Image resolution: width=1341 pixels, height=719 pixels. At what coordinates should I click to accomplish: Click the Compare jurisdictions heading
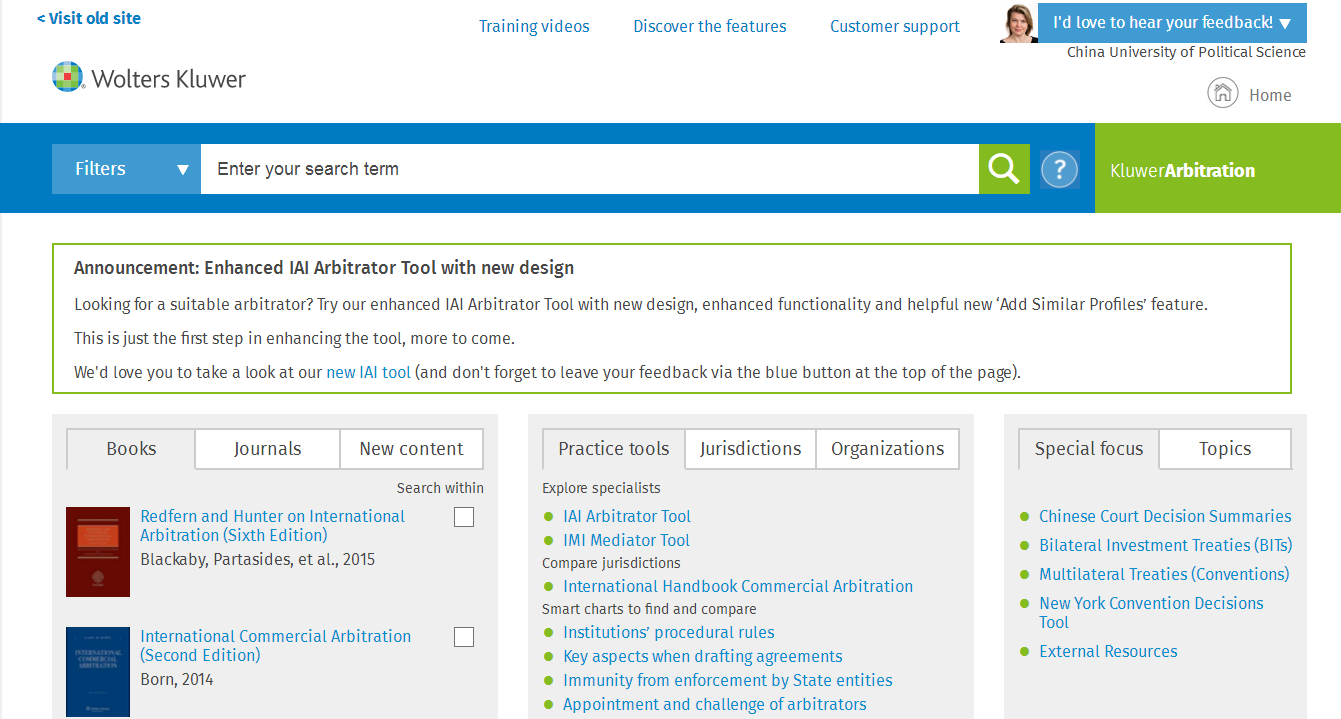(611, 563)
